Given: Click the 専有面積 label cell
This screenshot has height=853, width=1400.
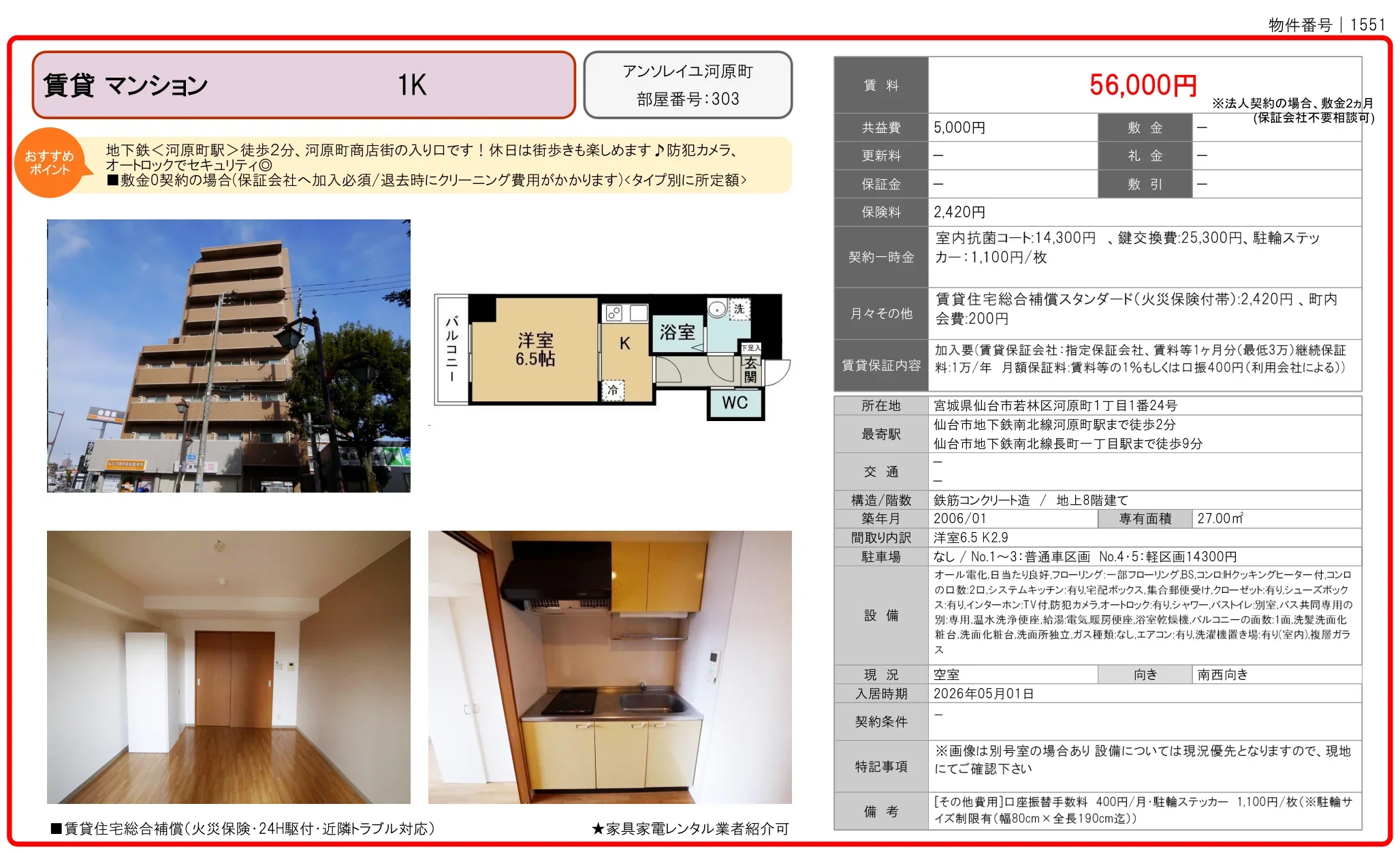Looking at the screenshot, I should tap(1145, 518).
